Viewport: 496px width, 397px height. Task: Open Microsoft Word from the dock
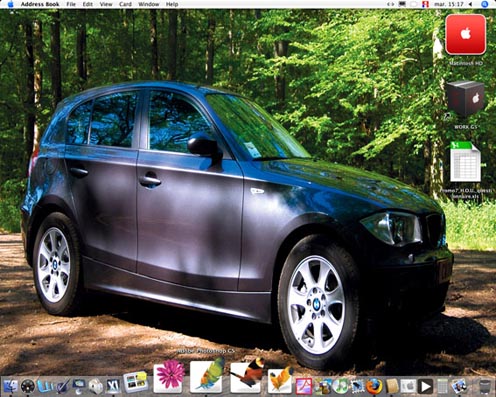[45, 386]
